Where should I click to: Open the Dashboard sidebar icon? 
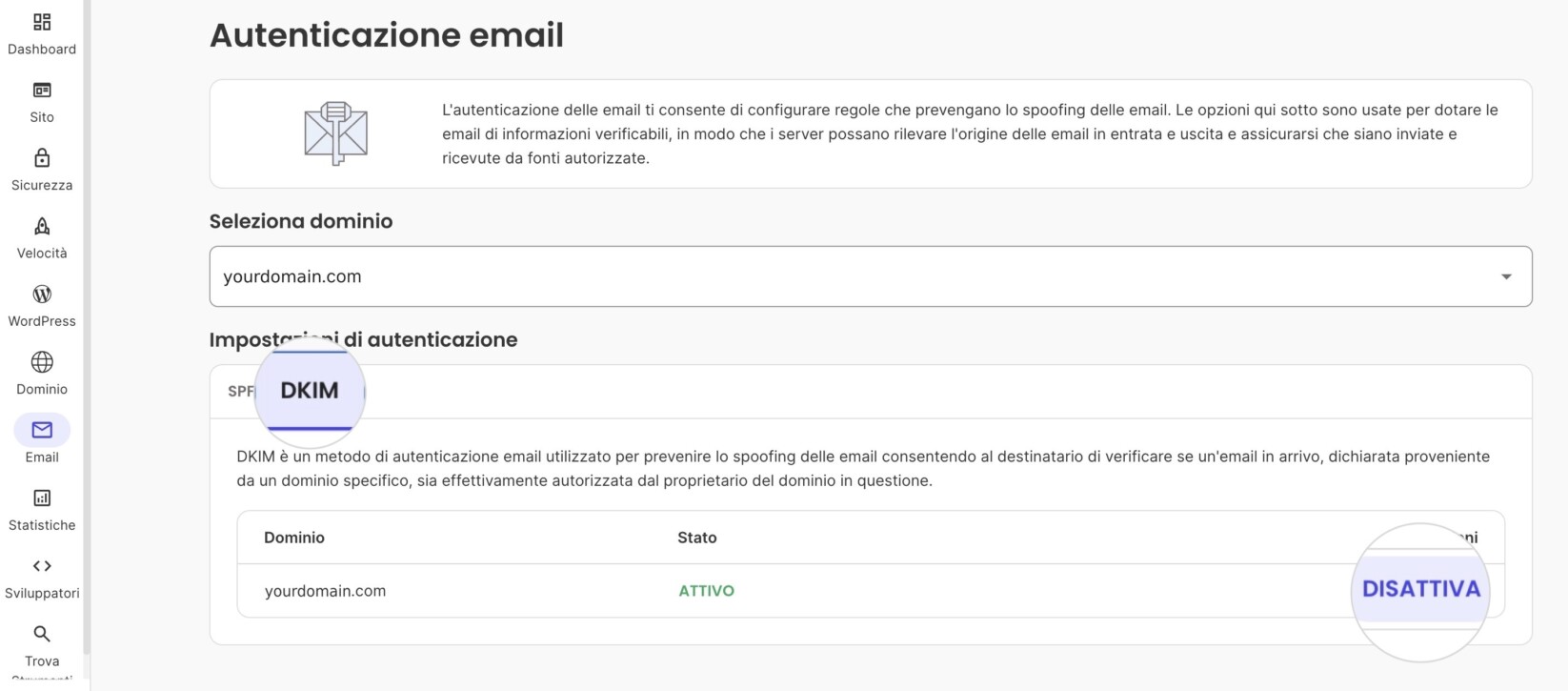(x=42, y=22)
